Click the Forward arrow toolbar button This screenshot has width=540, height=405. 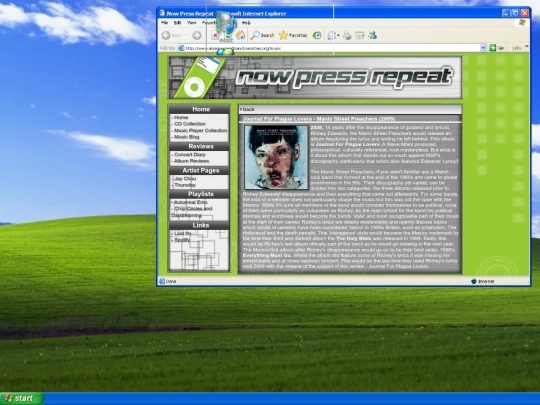click(x=197, y=35)
